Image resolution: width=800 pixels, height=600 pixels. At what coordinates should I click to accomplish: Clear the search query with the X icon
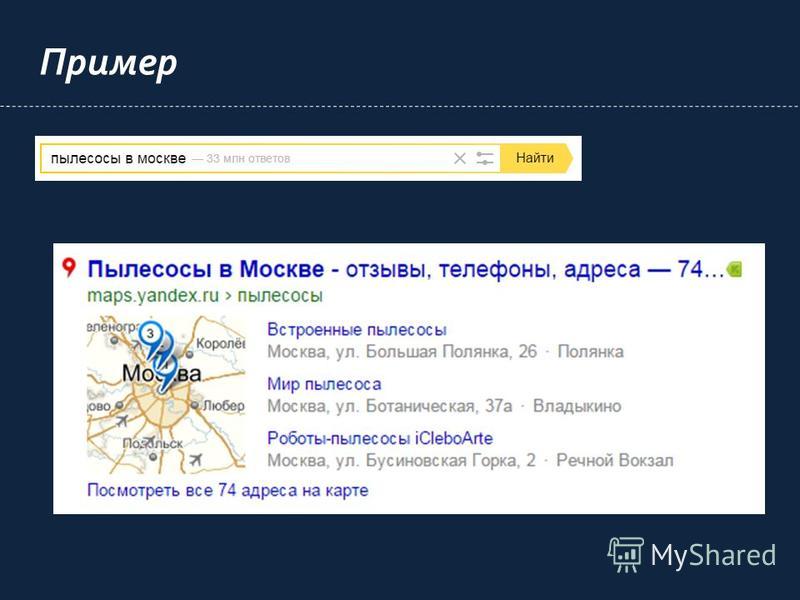tap(460, 159)
